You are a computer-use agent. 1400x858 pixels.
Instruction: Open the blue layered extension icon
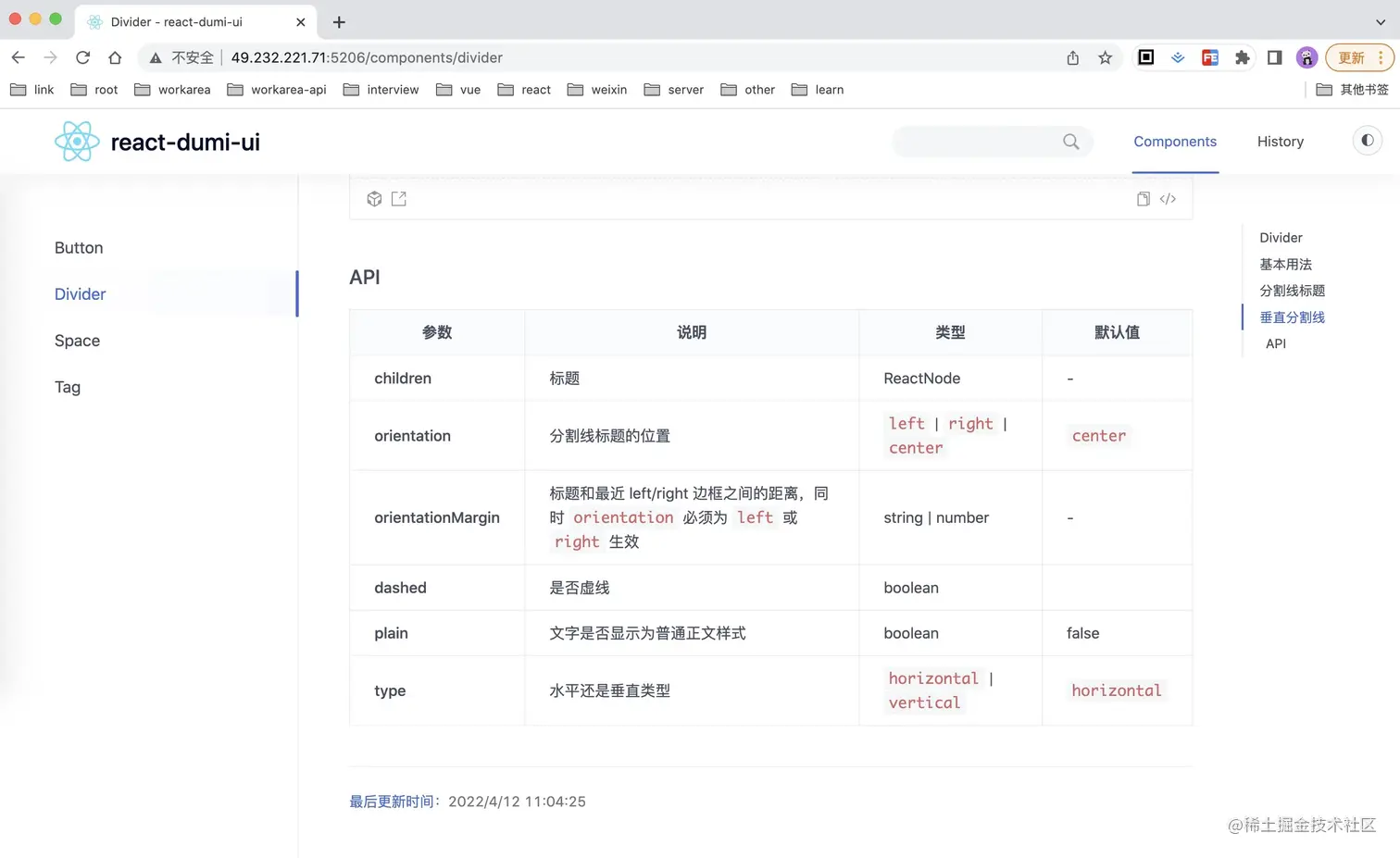pos(1178,57)
